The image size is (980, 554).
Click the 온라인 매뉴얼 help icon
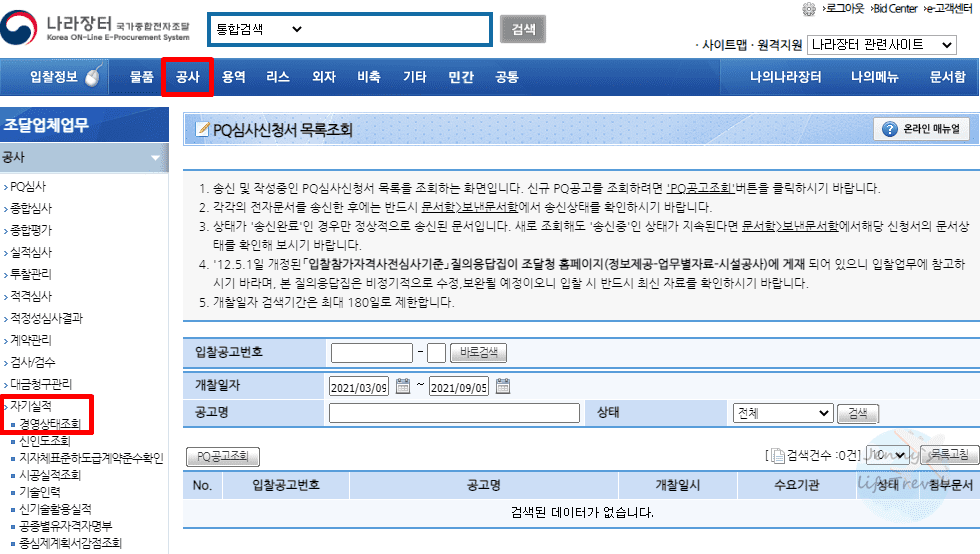point(889,129)
